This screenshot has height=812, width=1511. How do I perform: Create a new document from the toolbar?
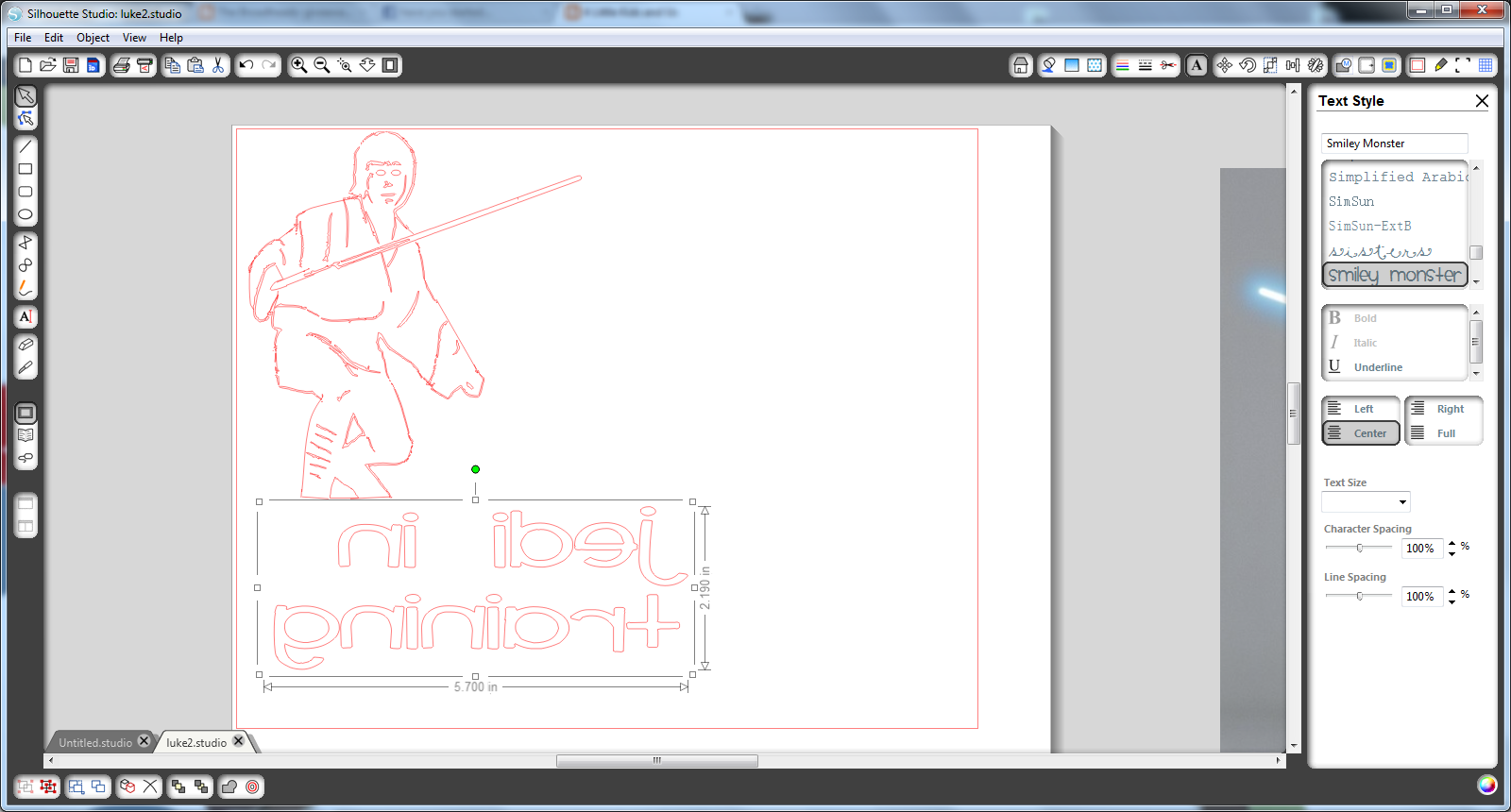tap(25, 65)
